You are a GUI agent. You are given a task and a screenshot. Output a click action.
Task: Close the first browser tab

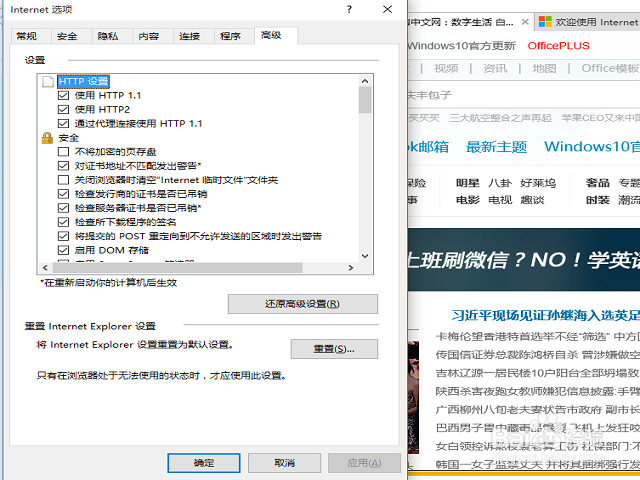525,22
